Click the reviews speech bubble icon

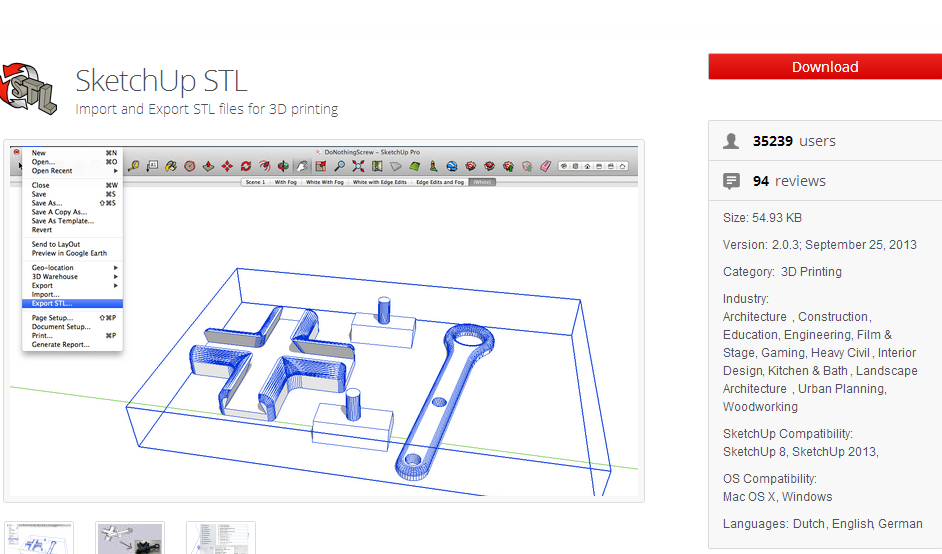(x=731, y=181)
